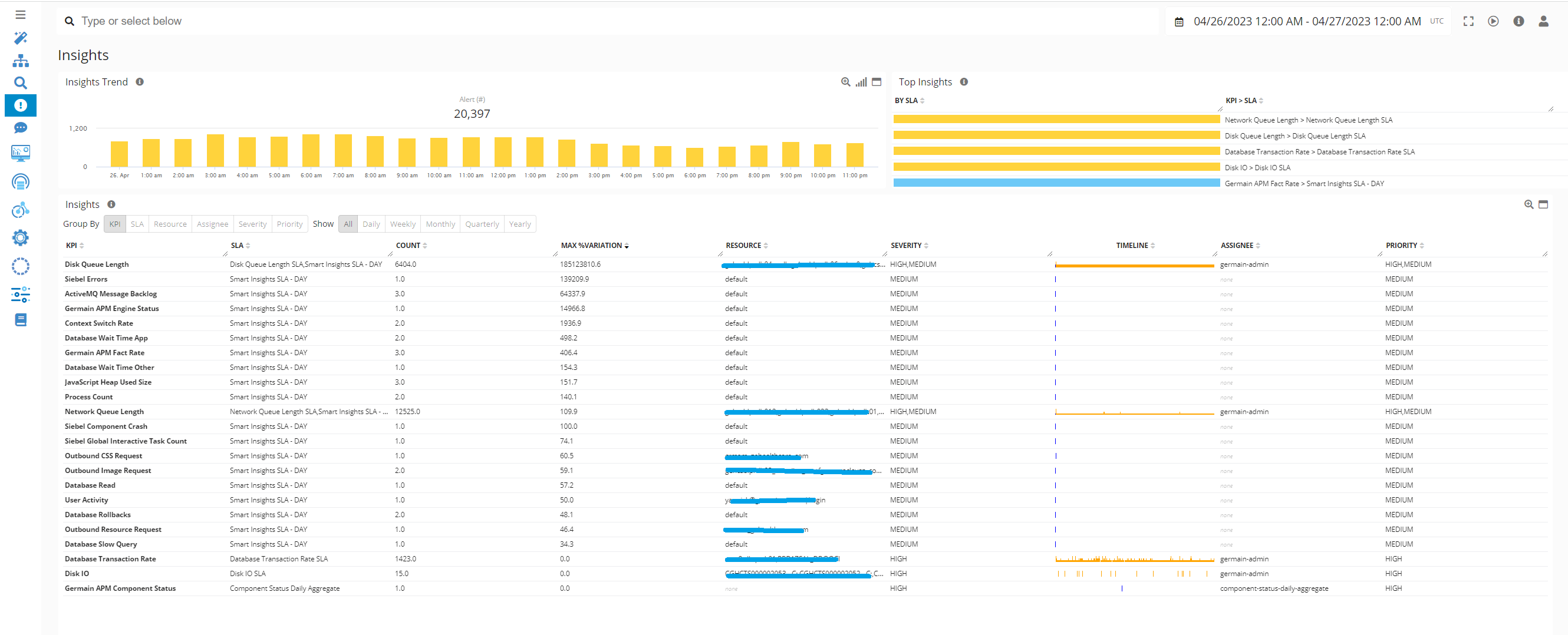The image size is (1568, 635).
Task: Click the play button in the top bar
Action: (x=1493, y=21)
